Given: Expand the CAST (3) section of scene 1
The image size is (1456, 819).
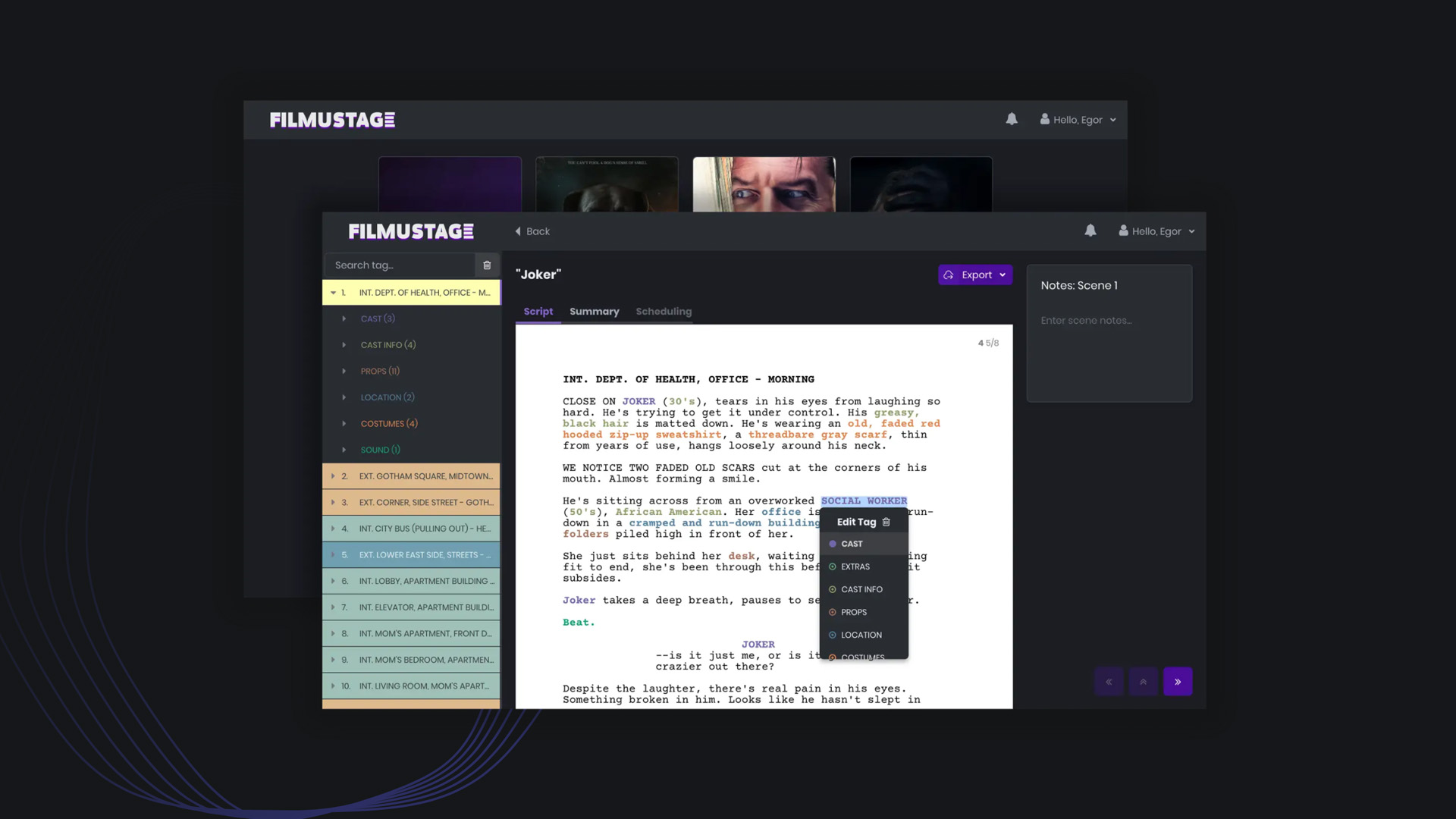Looking at the screenshot, I should pos(345,318).
